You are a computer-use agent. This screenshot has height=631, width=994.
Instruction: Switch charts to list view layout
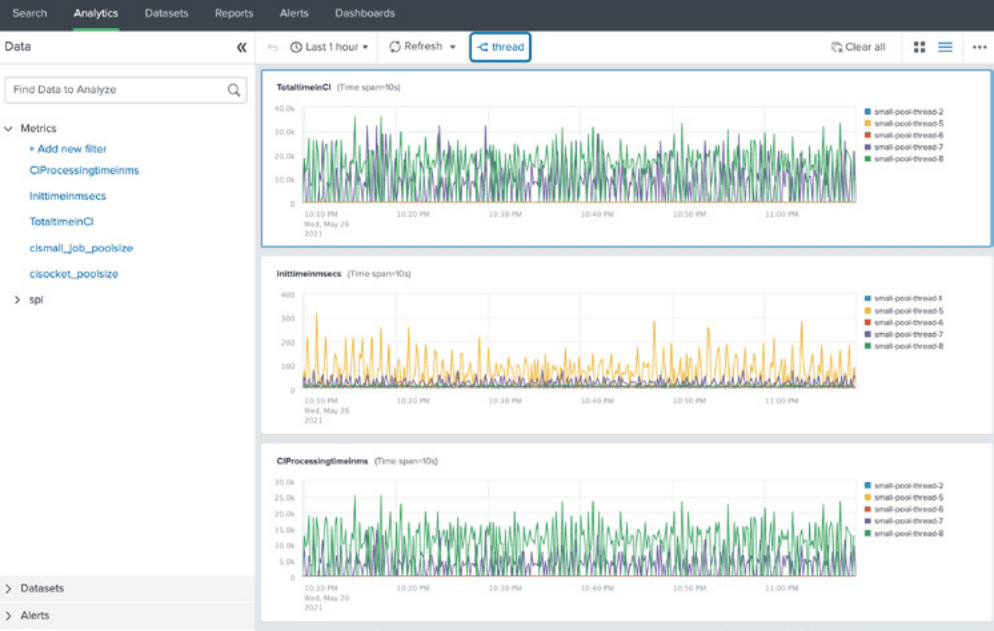pyautogui.click(x=945, y=46)
